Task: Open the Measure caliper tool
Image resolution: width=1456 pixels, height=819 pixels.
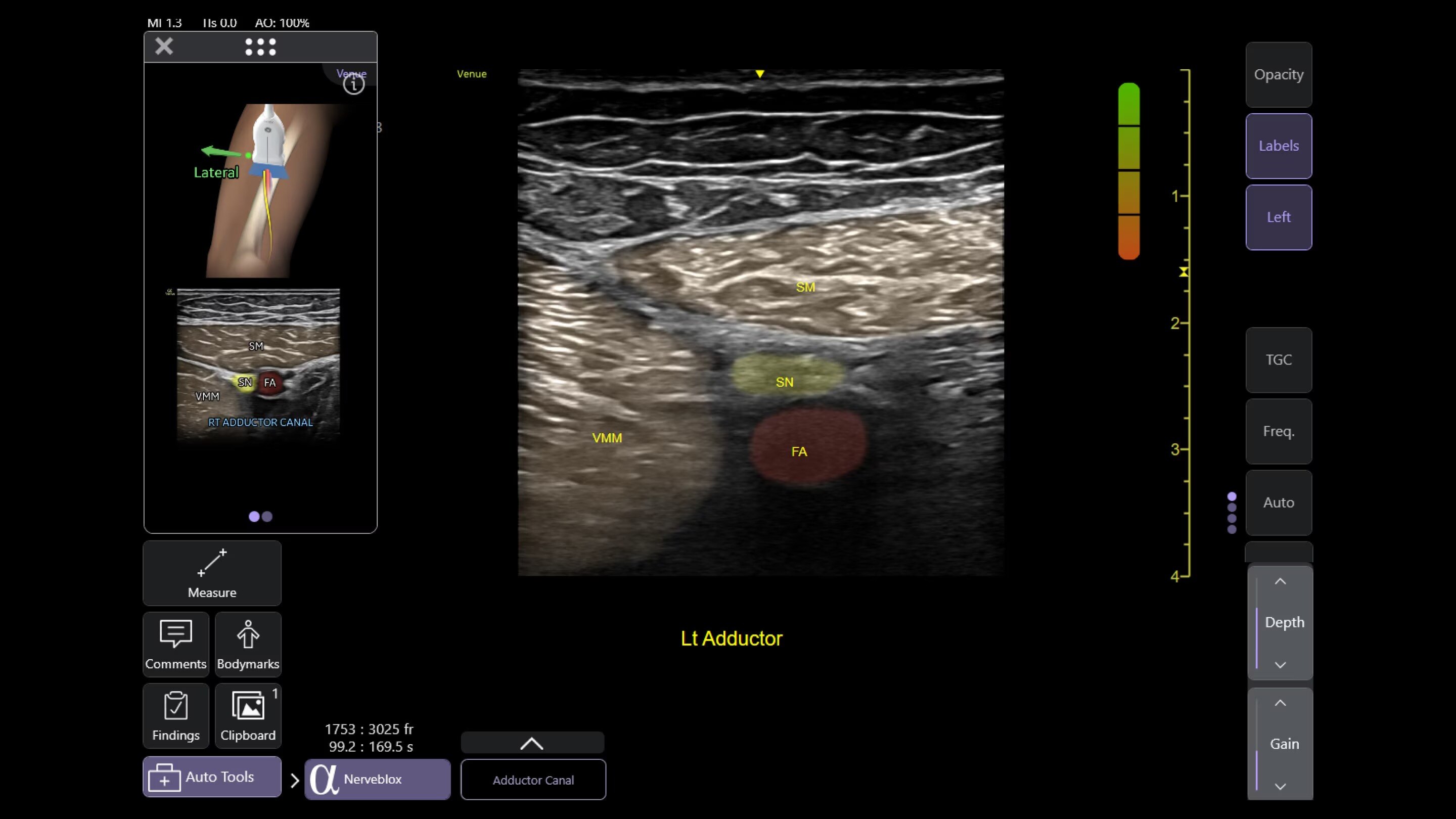Action: pyautogui.click(x=212, y=573)
